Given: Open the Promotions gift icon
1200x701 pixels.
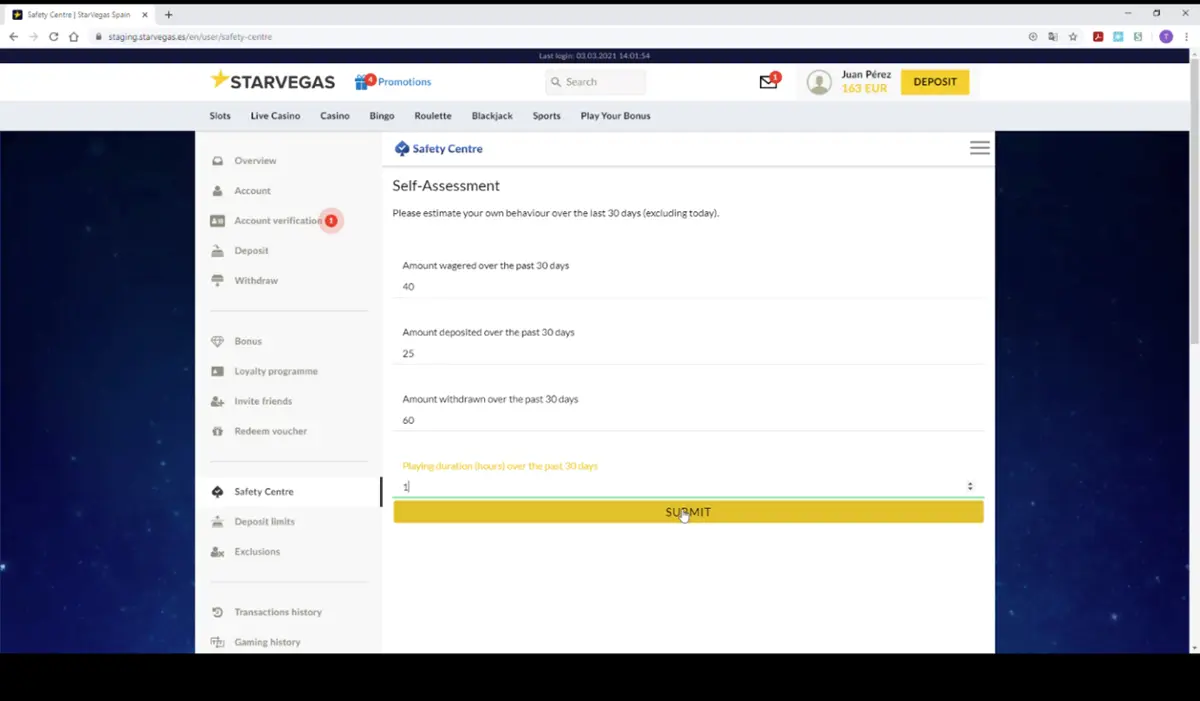Looking at the screenshot, I should 363,82.
